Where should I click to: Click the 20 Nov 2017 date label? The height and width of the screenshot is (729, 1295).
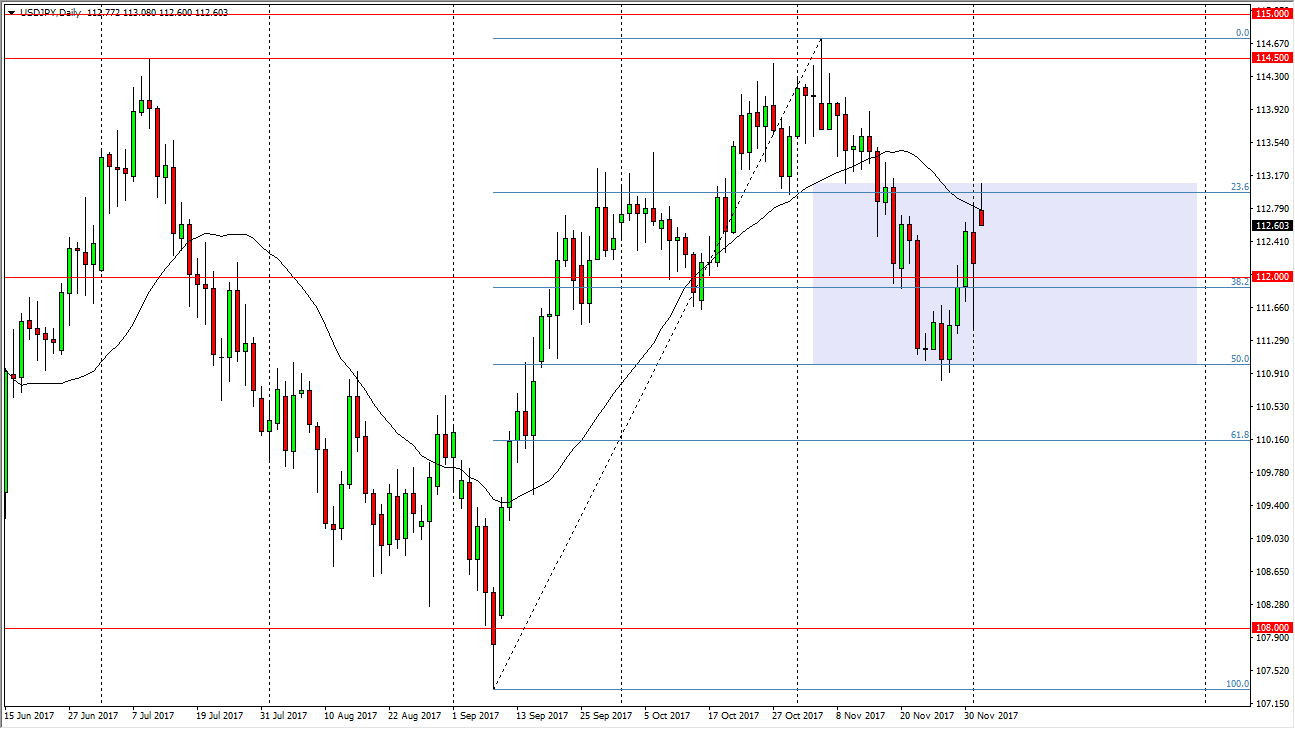click(927, 716)
